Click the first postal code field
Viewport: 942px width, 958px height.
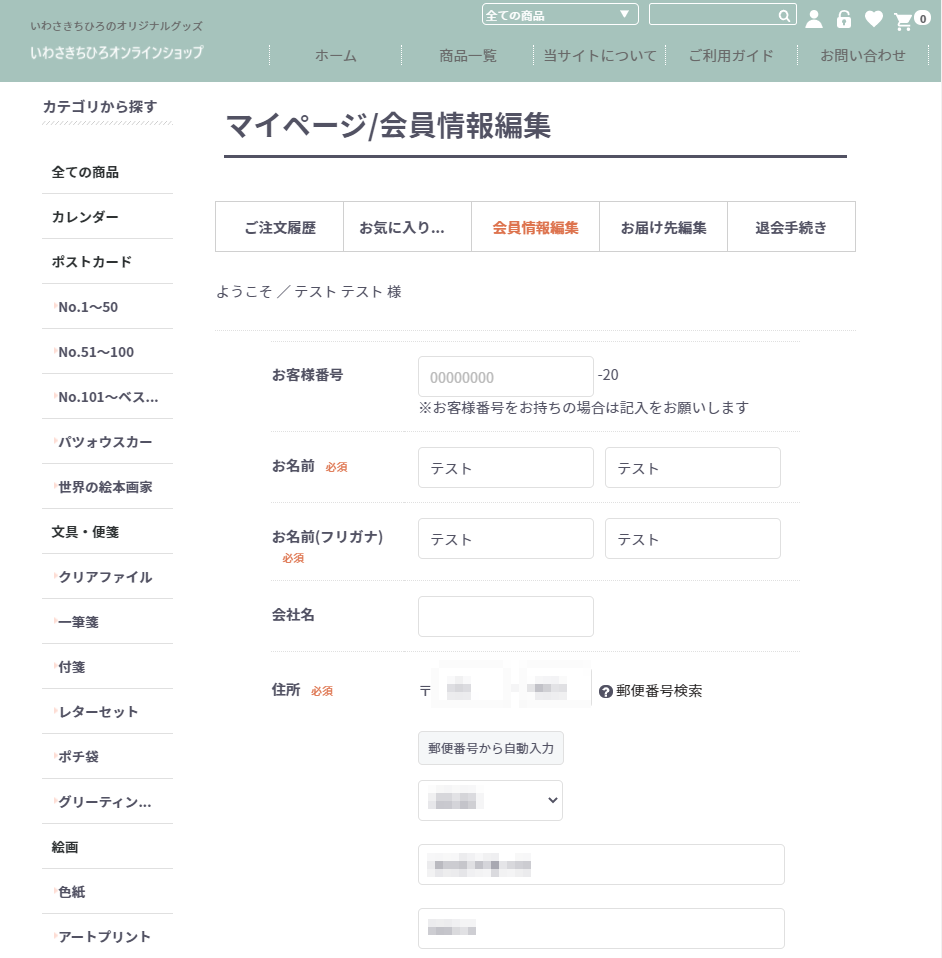click(470, 688)
